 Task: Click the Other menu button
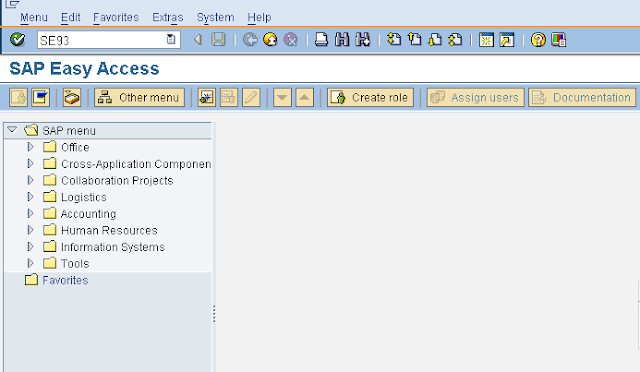(x=139, y=98)
